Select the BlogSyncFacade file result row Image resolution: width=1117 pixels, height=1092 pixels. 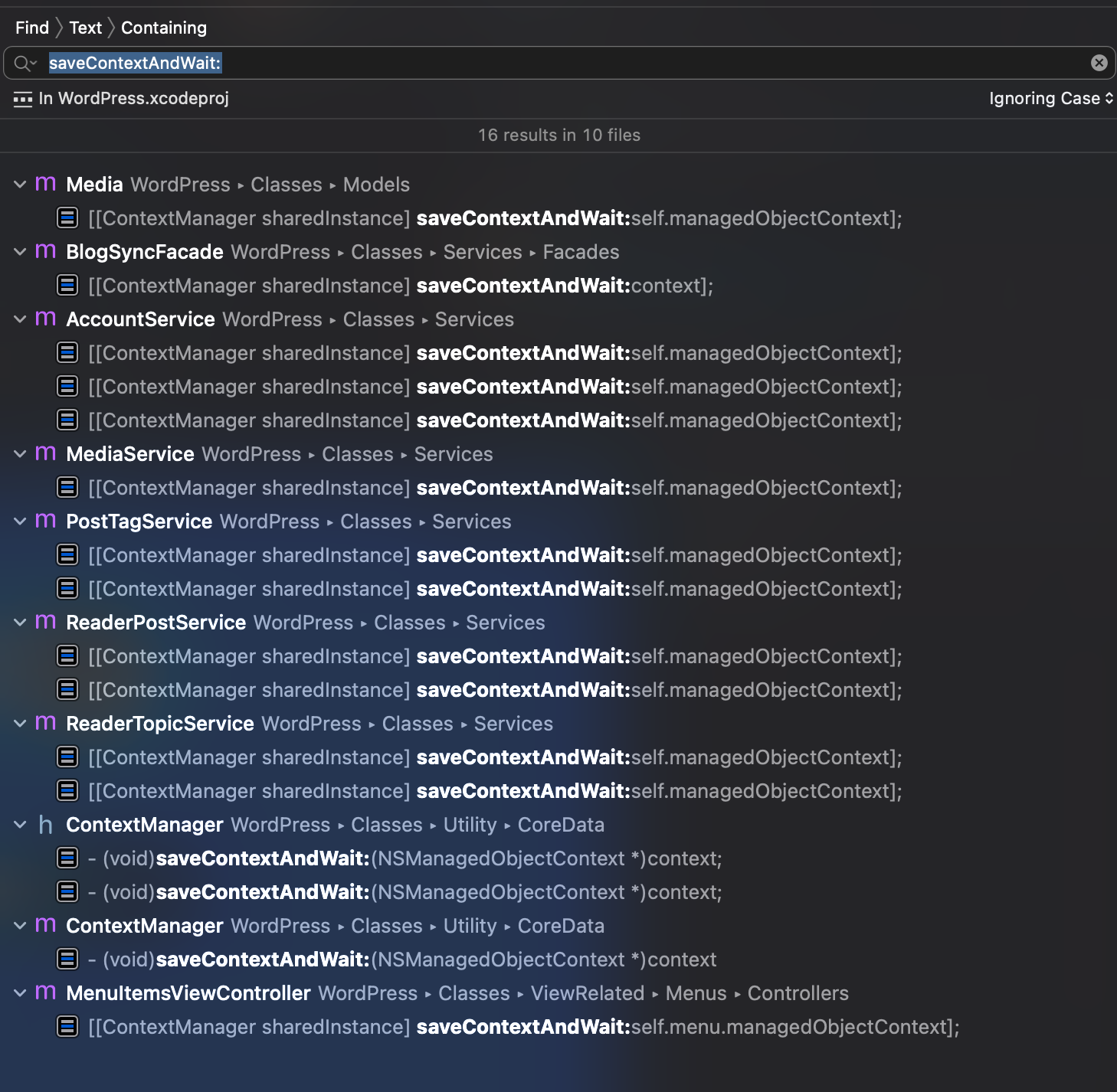(558, 252)
